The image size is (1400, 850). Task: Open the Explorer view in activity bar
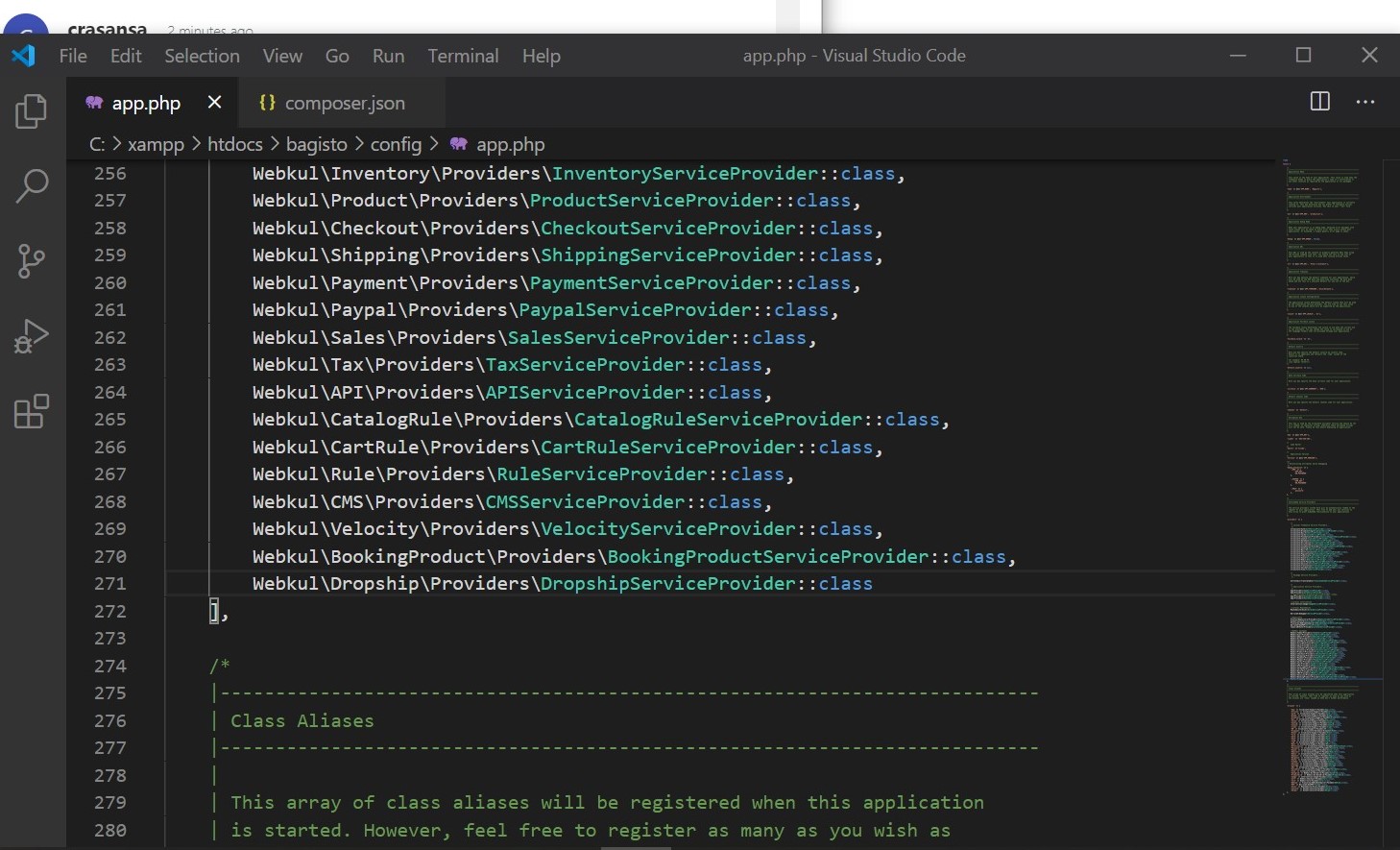point(32,111)
